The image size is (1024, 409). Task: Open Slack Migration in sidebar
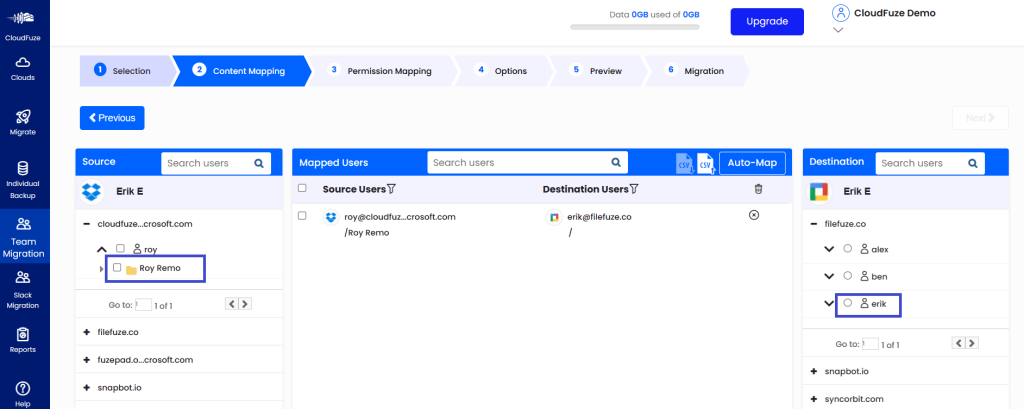click(23, 289)
